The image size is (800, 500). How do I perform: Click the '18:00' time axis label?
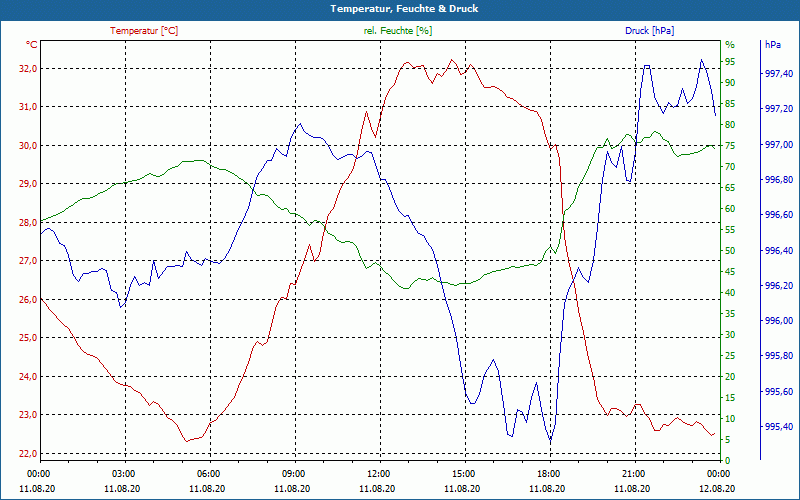click(548, 473)
